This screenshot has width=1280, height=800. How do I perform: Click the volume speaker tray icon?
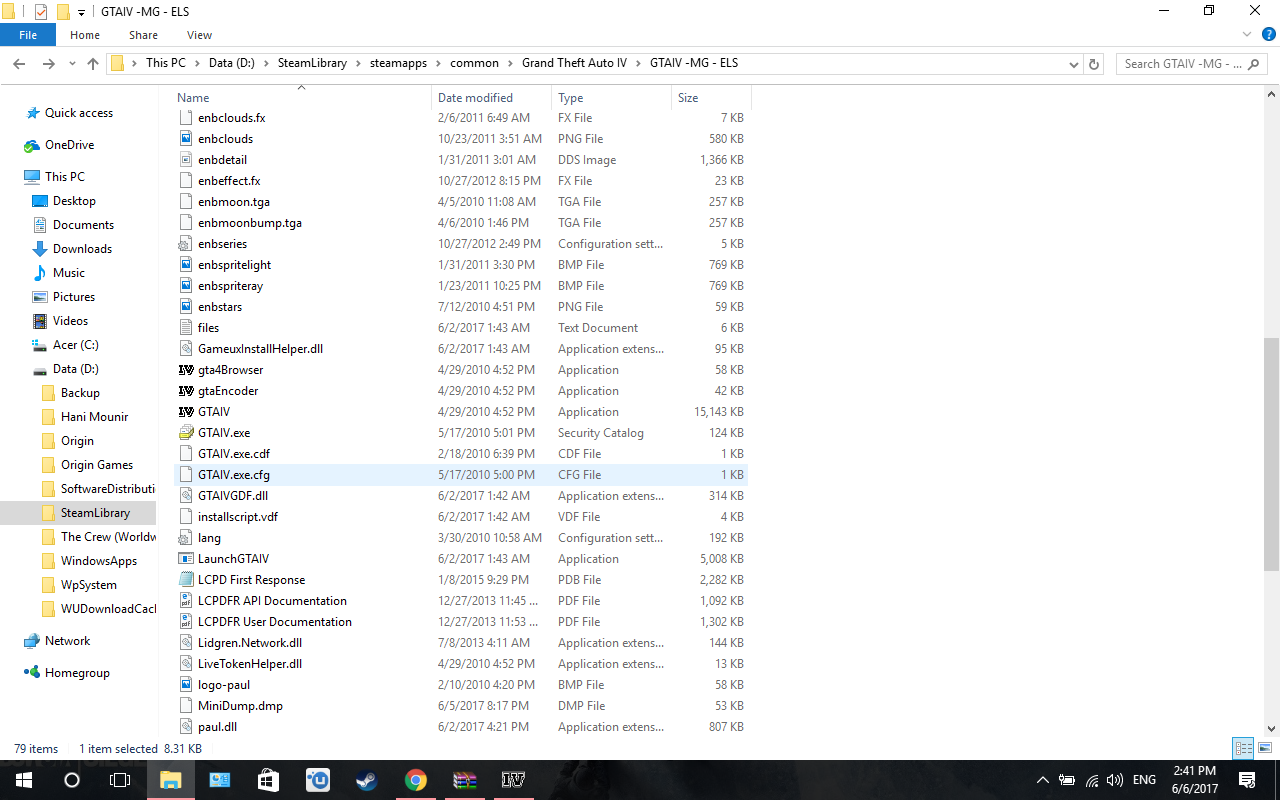(x=1115, y=780)
